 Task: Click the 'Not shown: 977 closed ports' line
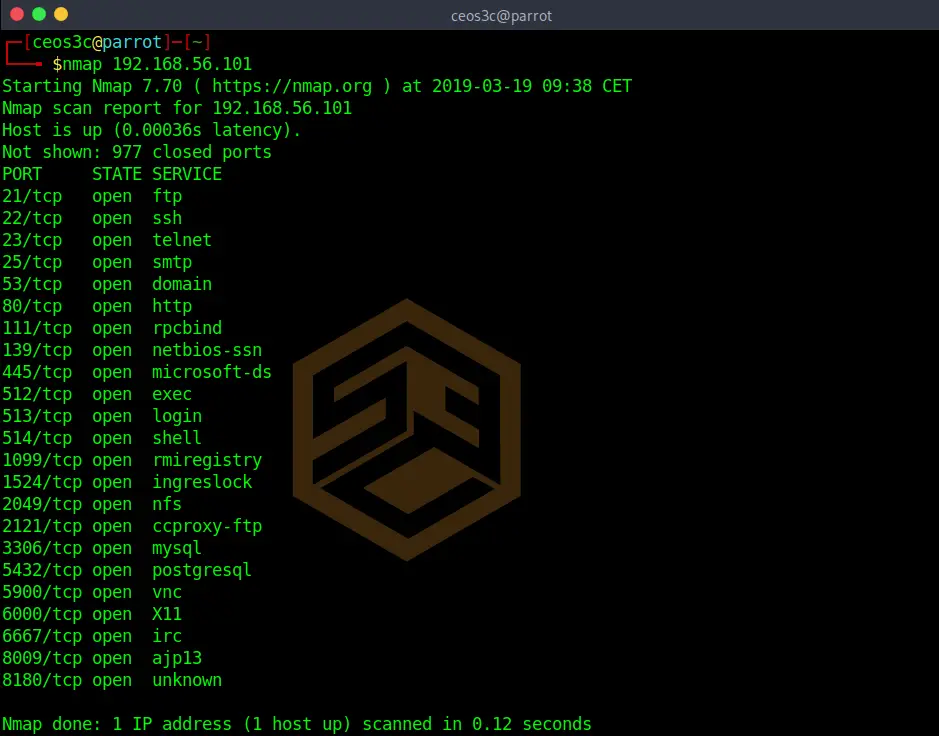pyautogui.click(x=137, y=152)
